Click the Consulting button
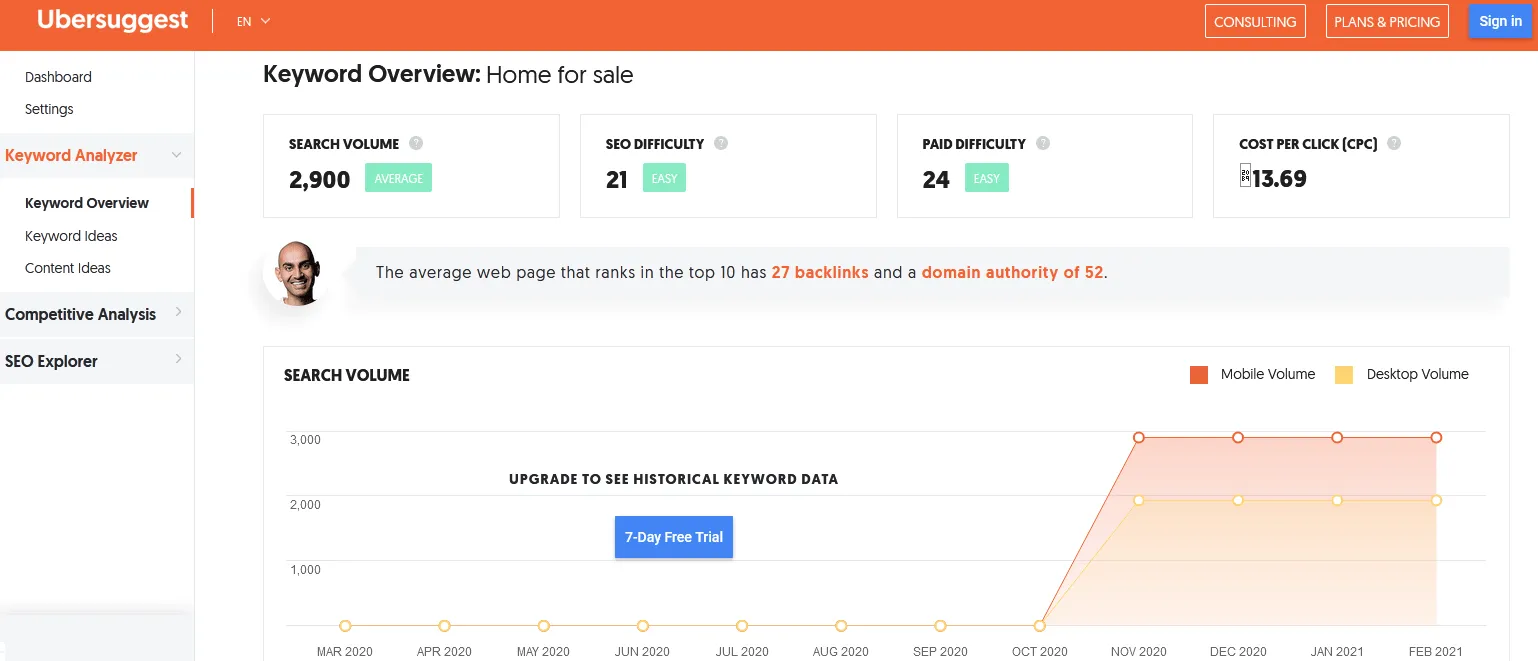This screenshot has width=1538, height=661. click(1255, 21)
